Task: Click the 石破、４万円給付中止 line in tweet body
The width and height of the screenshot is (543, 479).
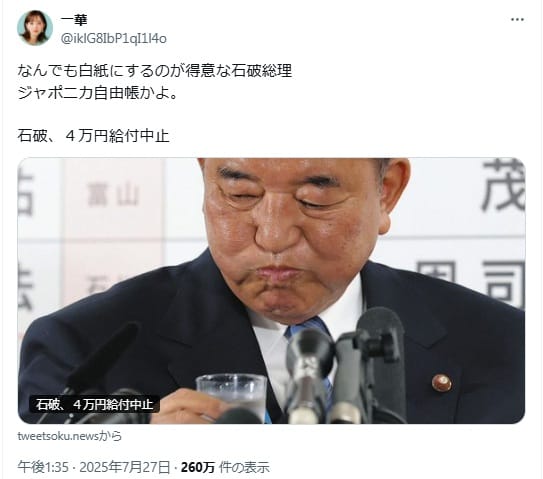Action: point(94,136)
